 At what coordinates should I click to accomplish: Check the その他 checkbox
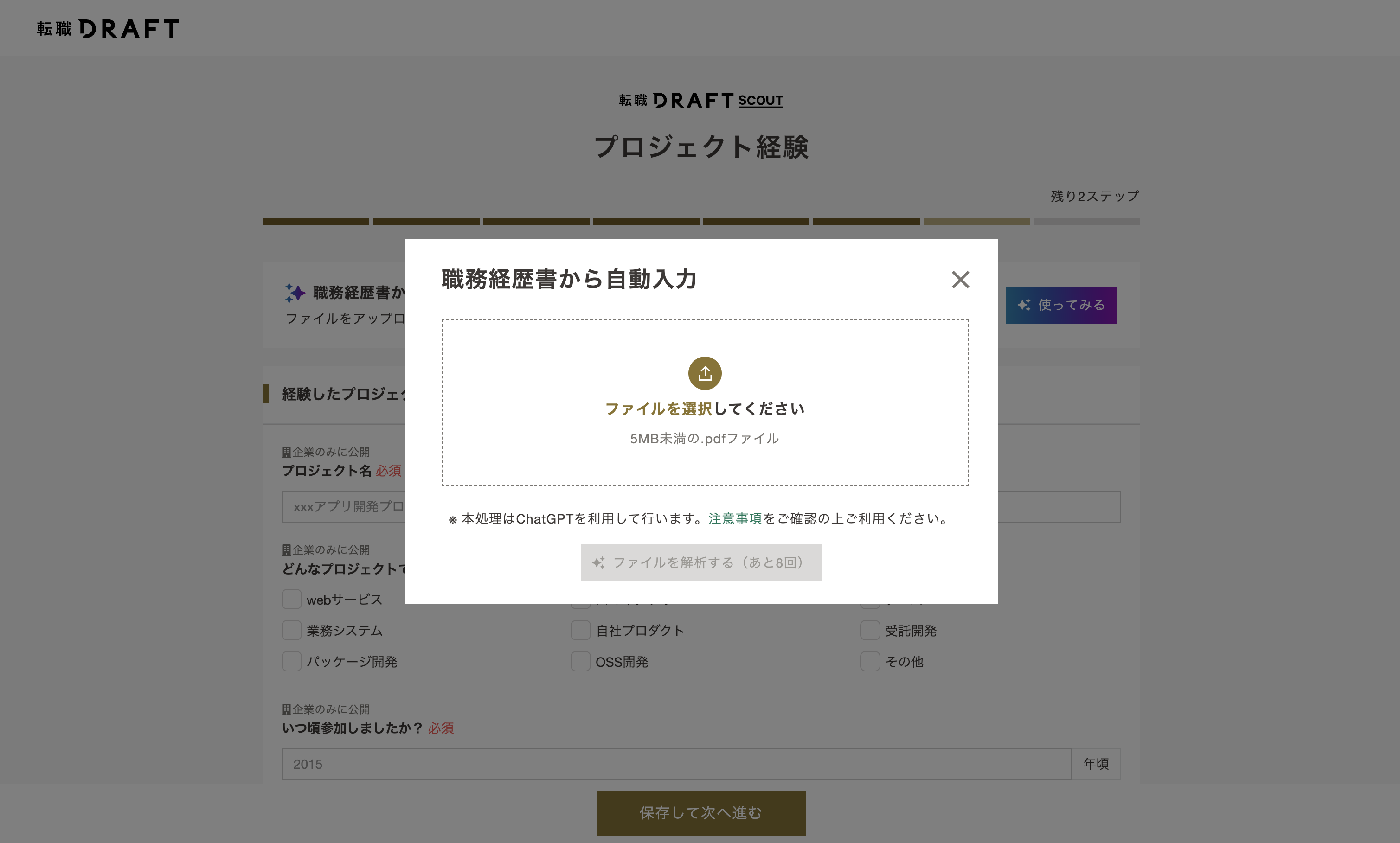869,662
